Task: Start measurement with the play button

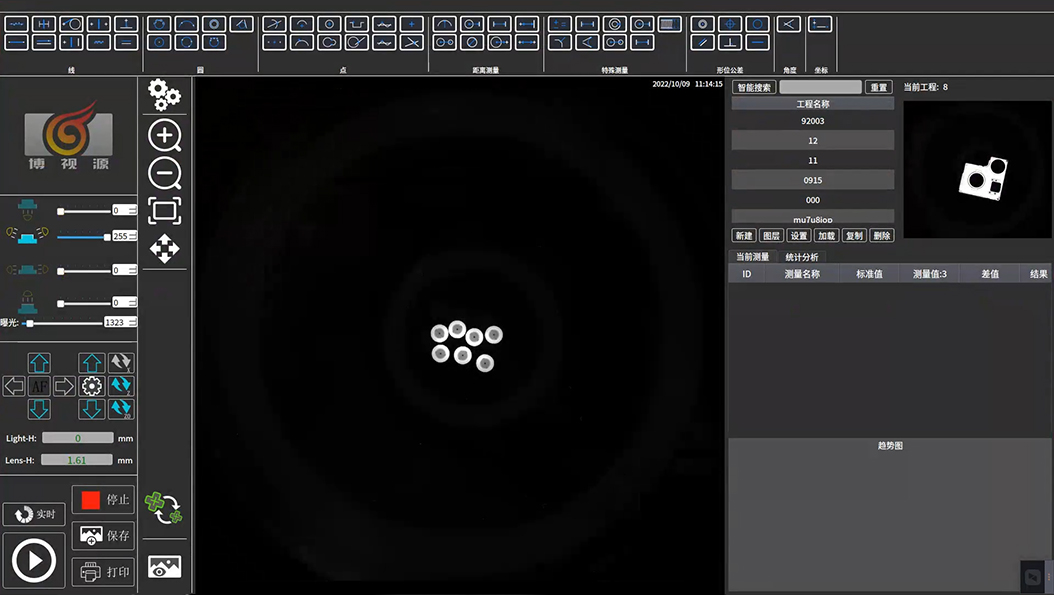Action: point(34,560)
